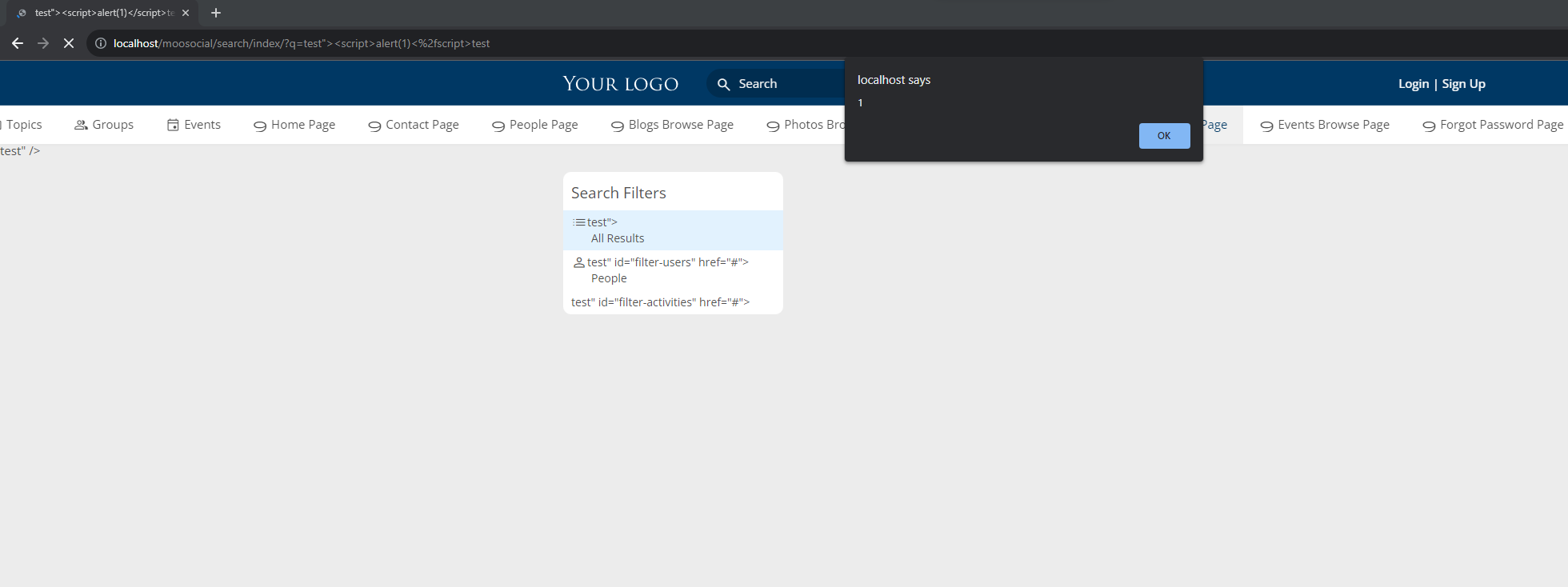This screenshot has height=587, width=1568.
Task: Click the icon beside Photos Browse
Action: 773,126
